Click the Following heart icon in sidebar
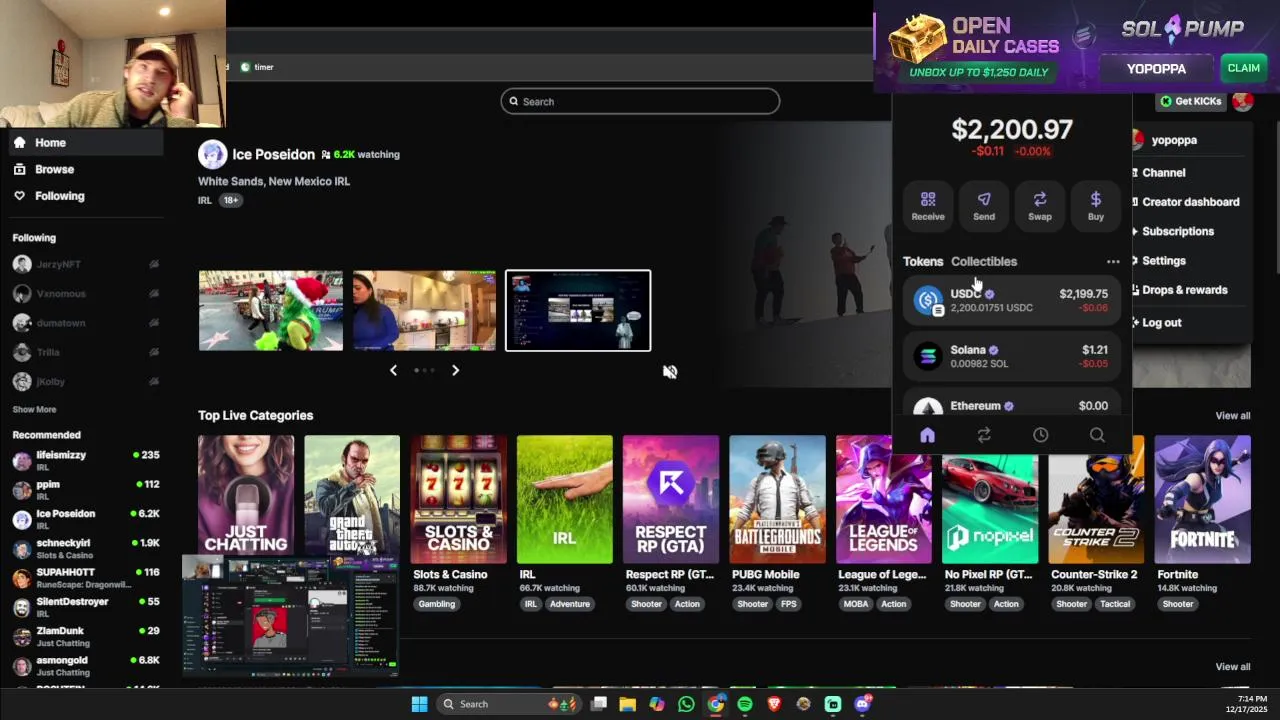Viewport: 1280px width, 720px height. click(x=19, y=196)
